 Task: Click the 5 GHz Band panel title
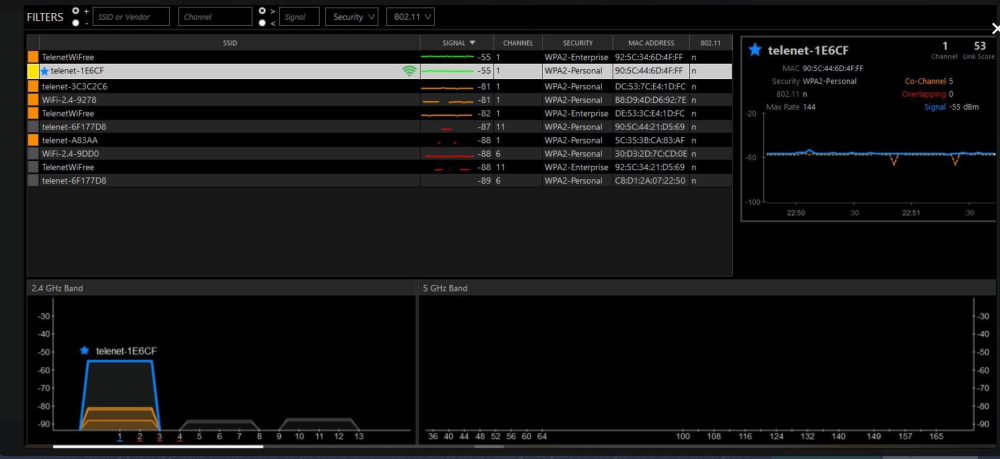[445, 288]
